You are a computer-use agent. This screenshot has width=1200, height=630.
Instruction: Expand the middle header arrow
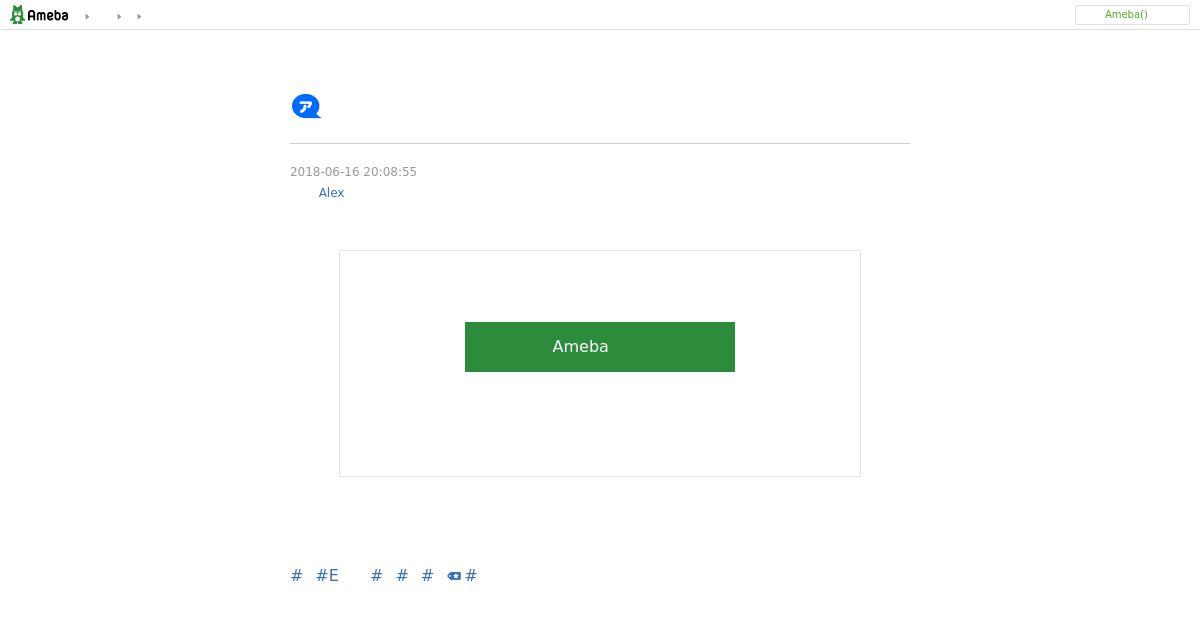119,17
